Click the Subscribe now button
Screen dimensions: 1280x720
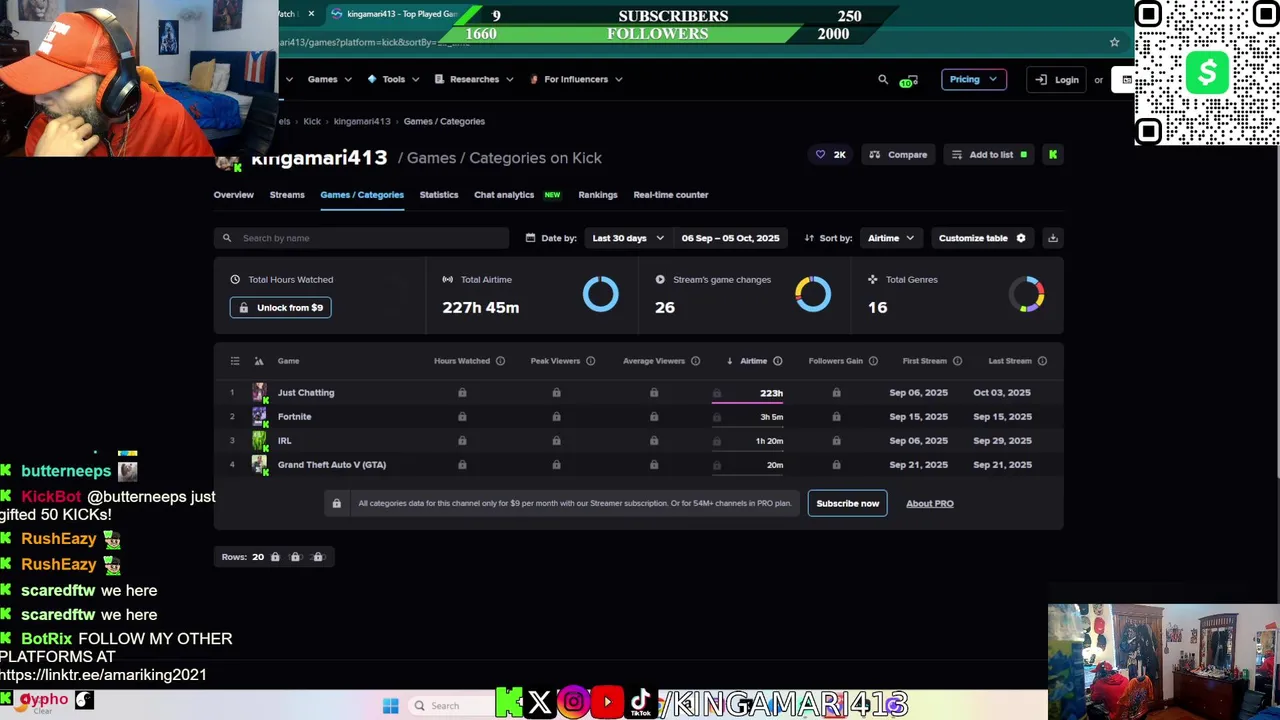[x=848, y=504]
